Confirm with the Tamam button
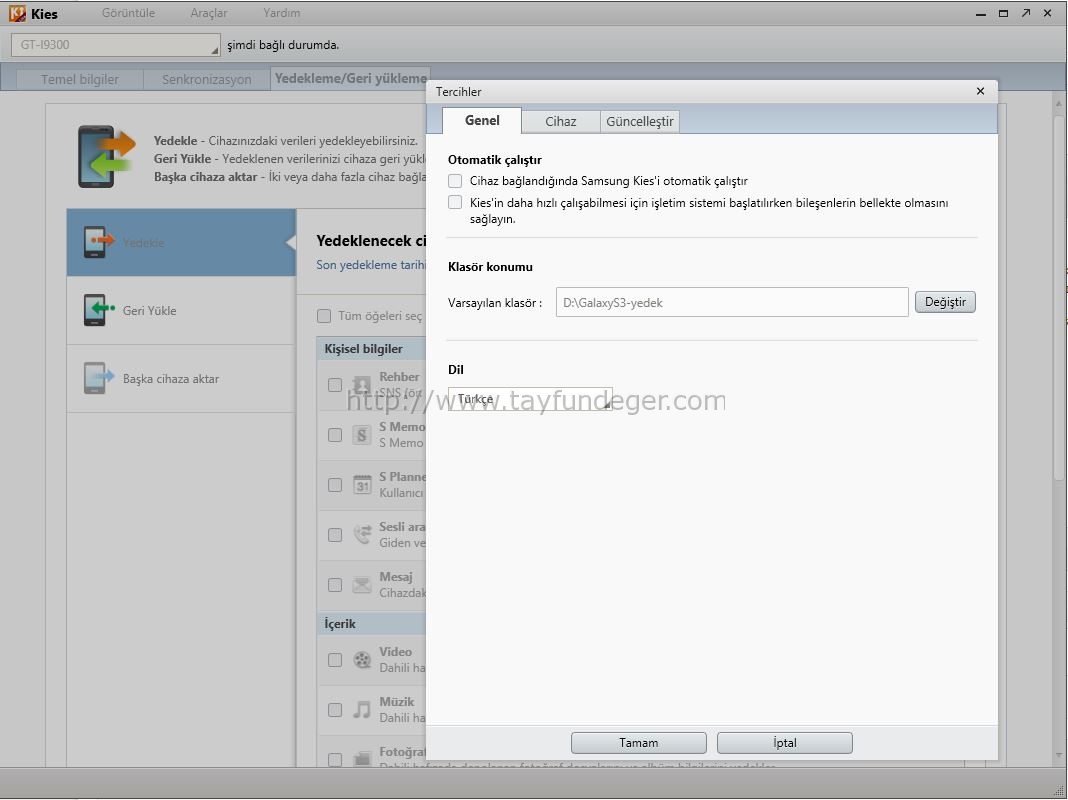 [639, 743]
